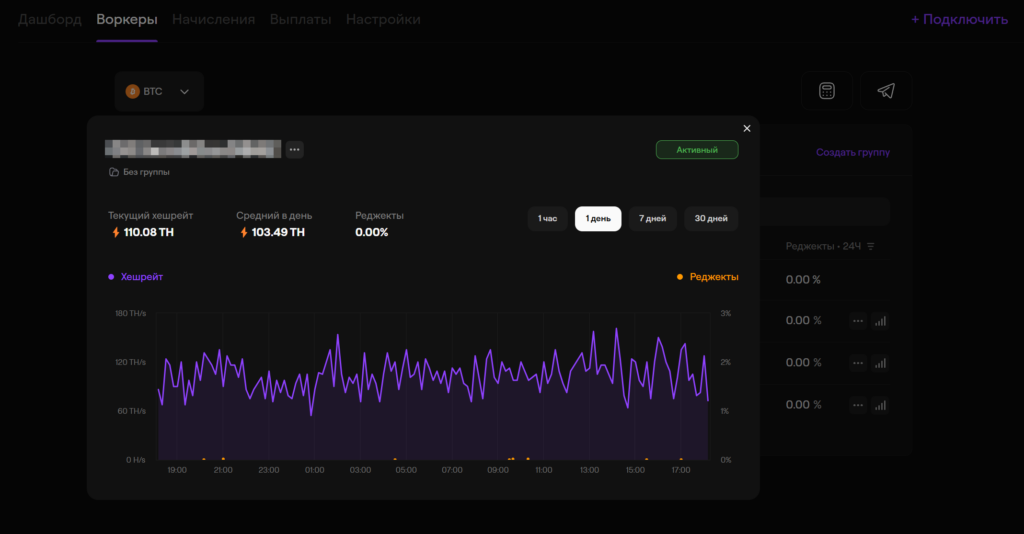Click the folder icon beside Без группы
This screenshot has height=534, width=1024.
(114, 172)
